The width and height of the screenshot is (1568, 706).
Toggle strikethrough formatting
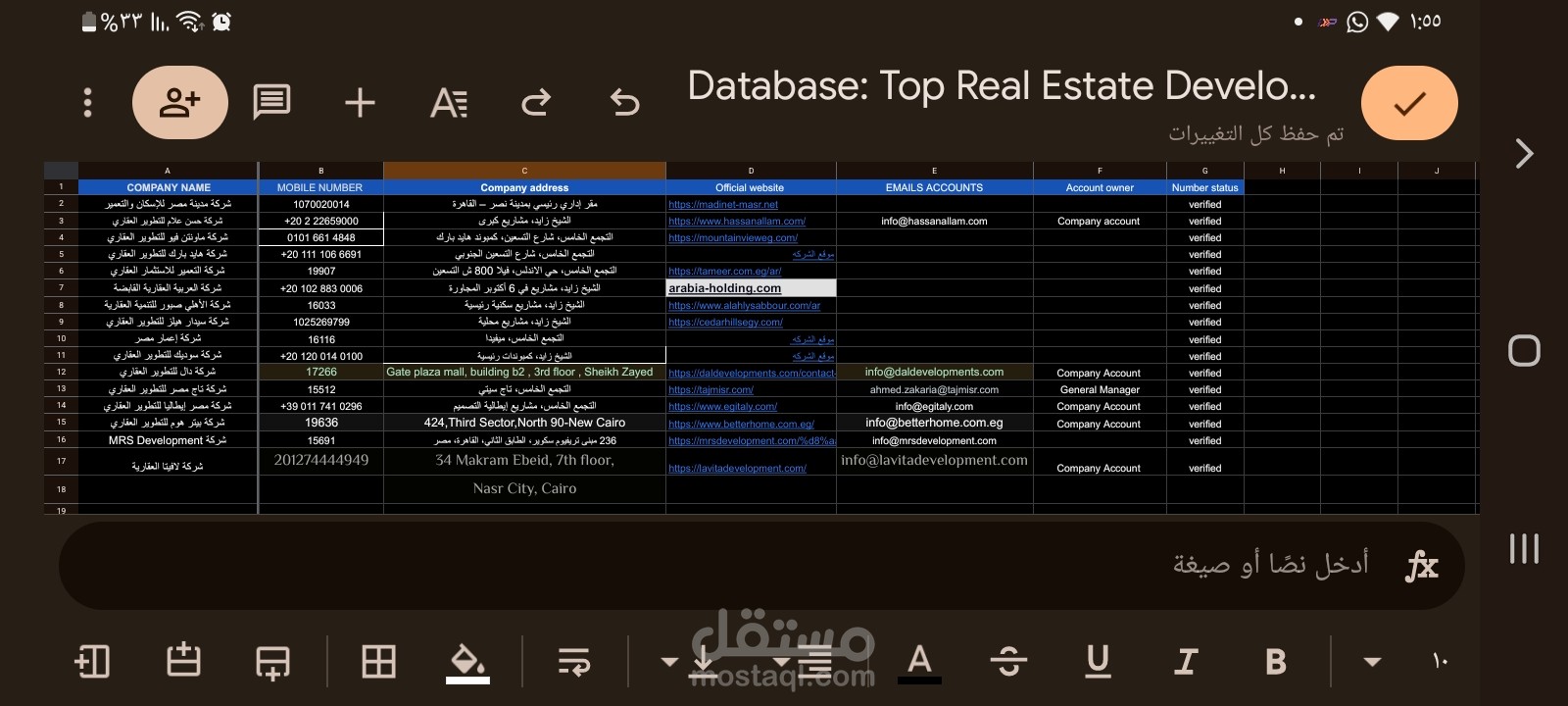click(x=1008, y=662)
